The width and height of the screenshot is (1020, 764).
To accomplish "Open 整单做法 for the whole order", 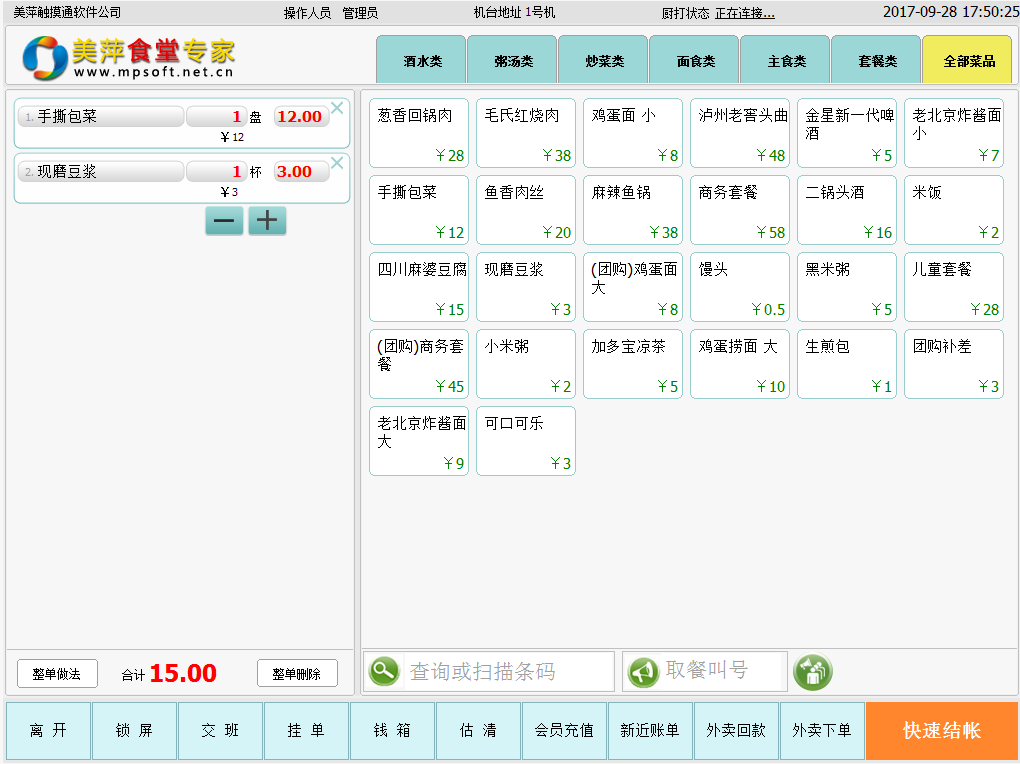I will (57, 674).
